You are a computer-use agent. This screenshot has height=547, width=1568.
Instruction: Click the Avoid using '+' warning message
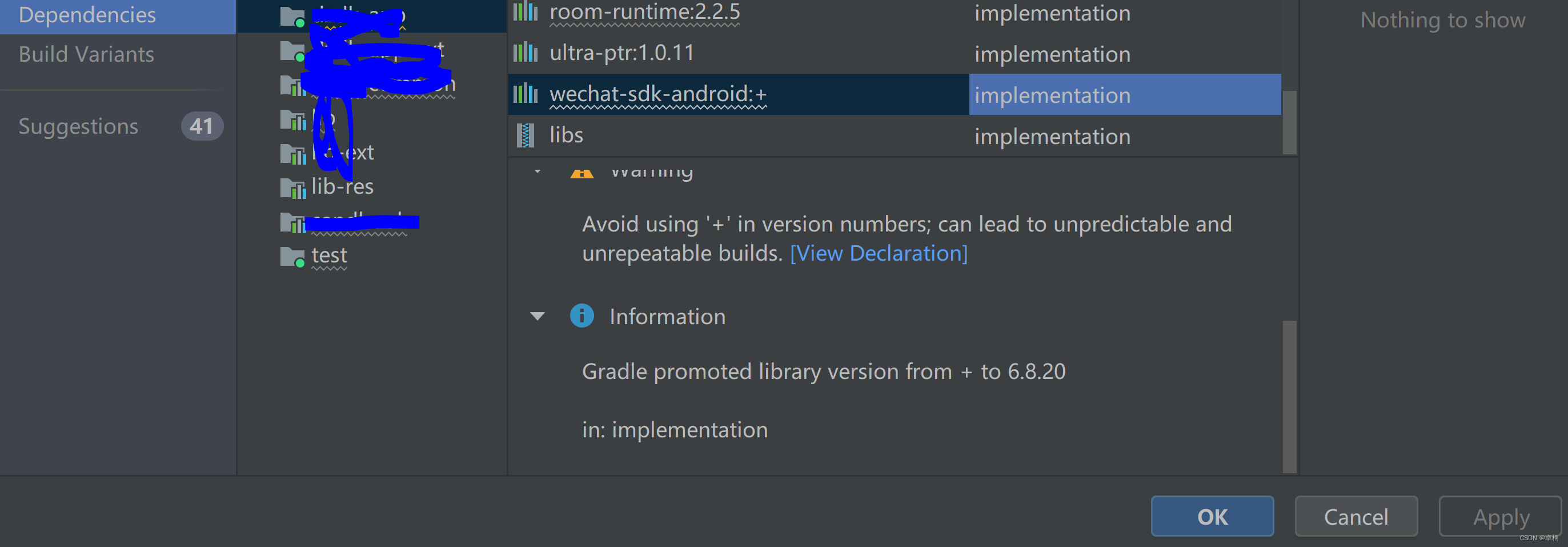(907, 239)
